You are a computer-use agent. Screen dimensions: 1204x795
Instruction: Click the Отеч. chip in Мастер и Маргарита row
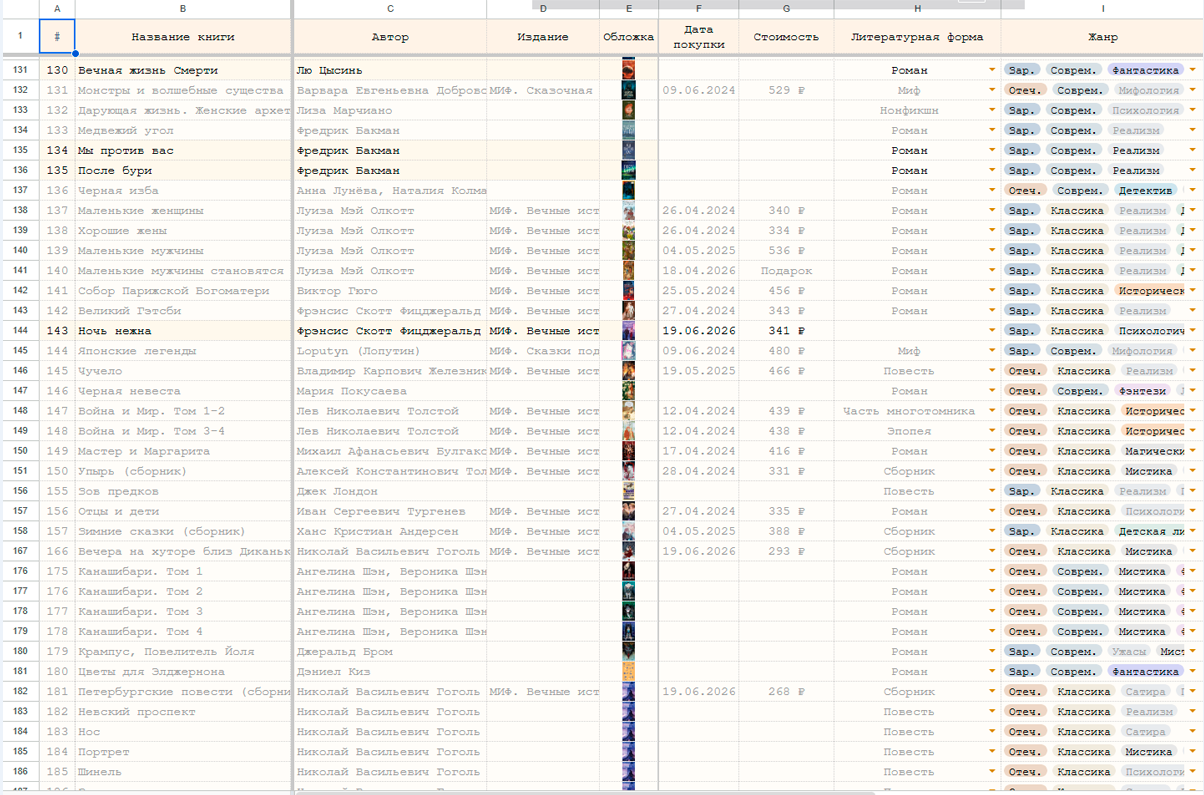tap(1025, 451)
